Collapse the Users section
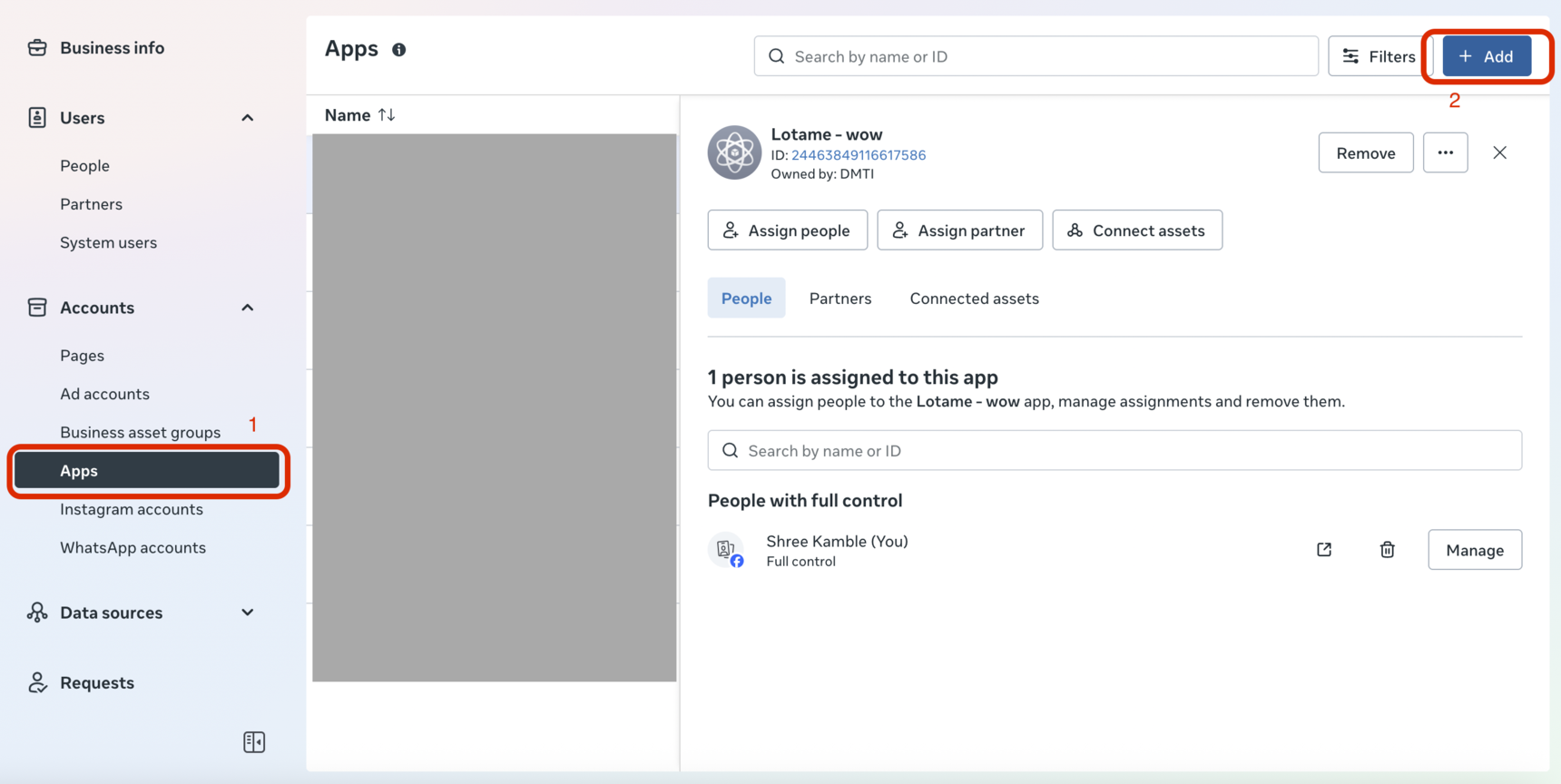 [247, 118]
